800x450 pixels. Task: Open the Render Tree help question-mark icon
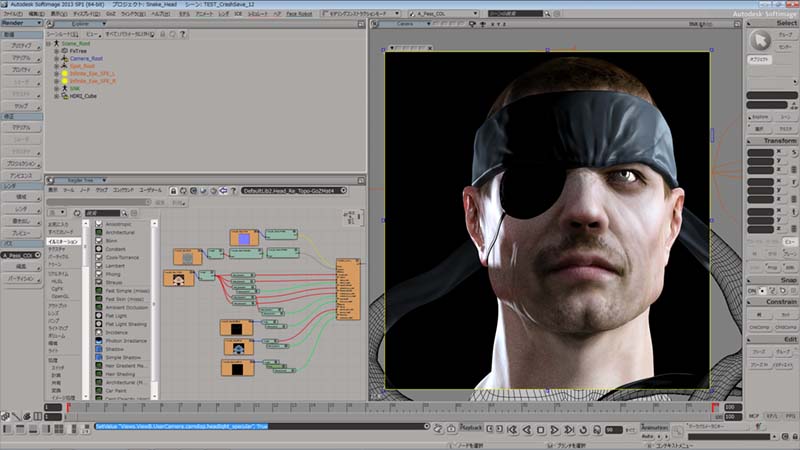point(233,190)
